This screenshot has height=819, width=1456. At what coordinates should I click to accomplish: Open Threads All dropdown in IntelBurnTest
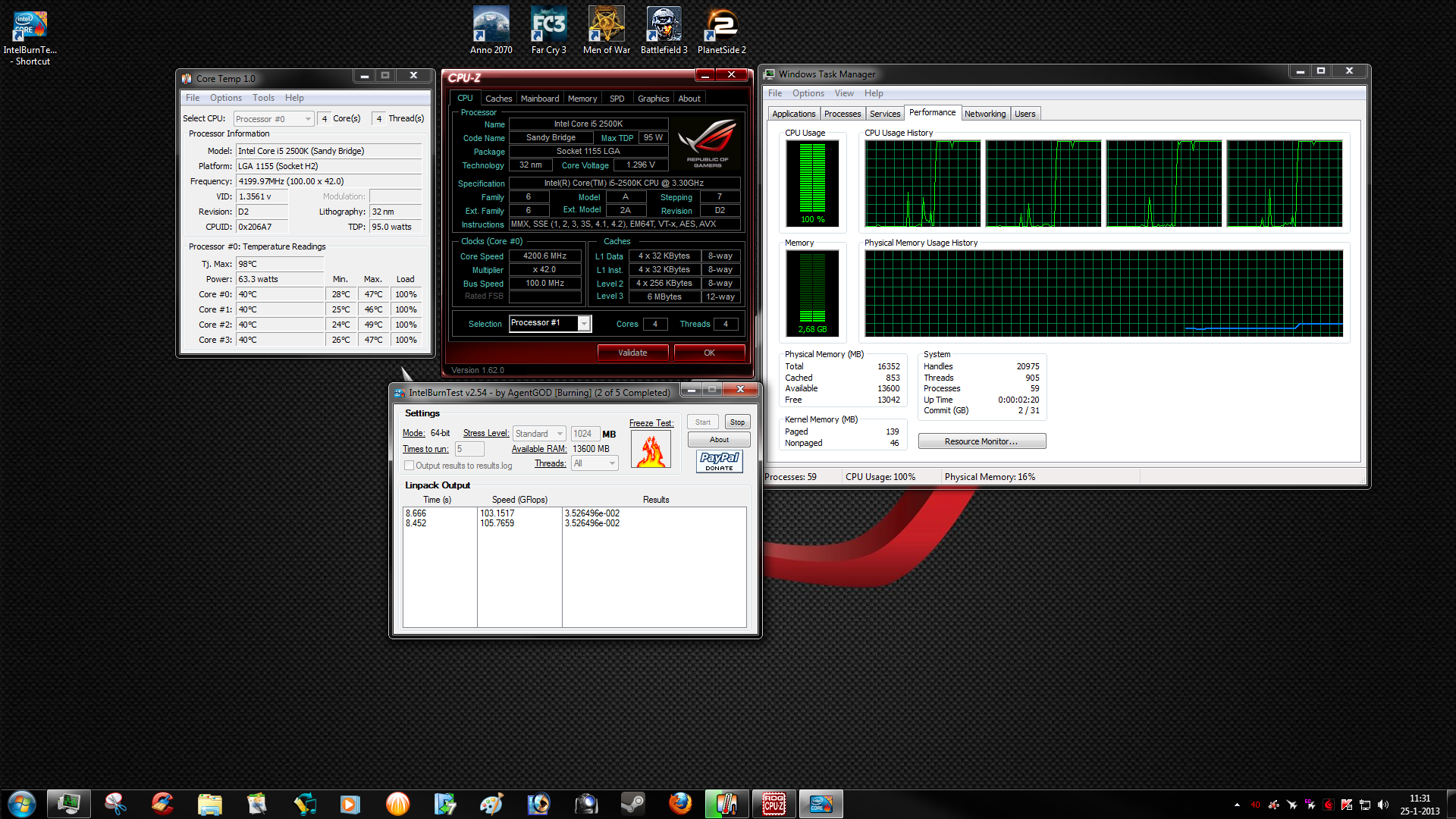pyautogui.click(x=595, y=463)
